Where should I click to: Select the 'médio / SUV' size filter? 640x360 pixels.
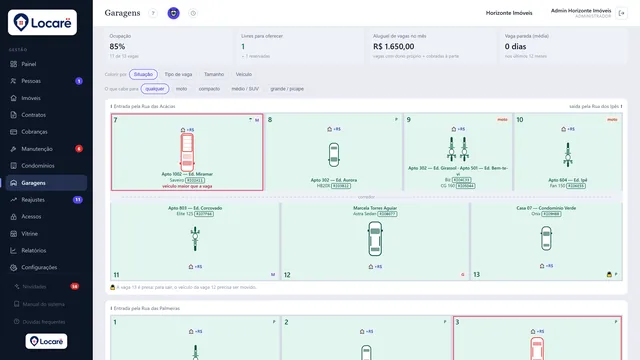click(245, 89)
